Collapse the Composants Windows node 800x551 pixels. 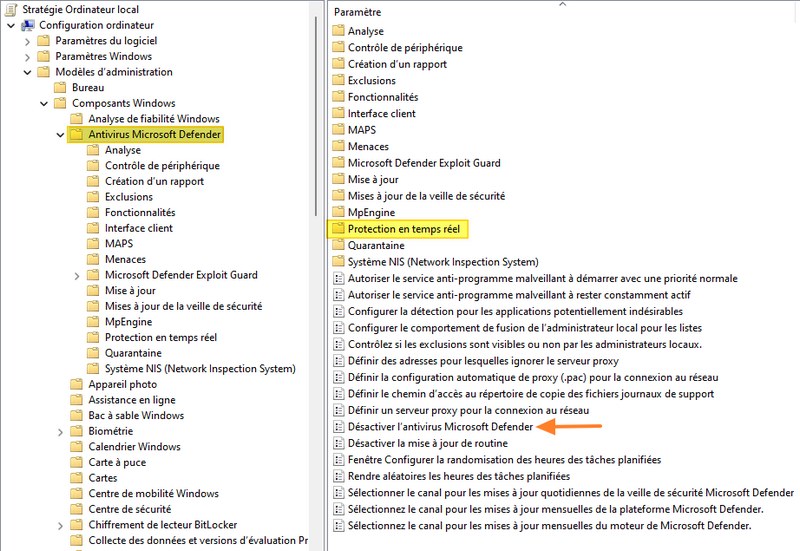pyautogui.click(x=44, y=103)
